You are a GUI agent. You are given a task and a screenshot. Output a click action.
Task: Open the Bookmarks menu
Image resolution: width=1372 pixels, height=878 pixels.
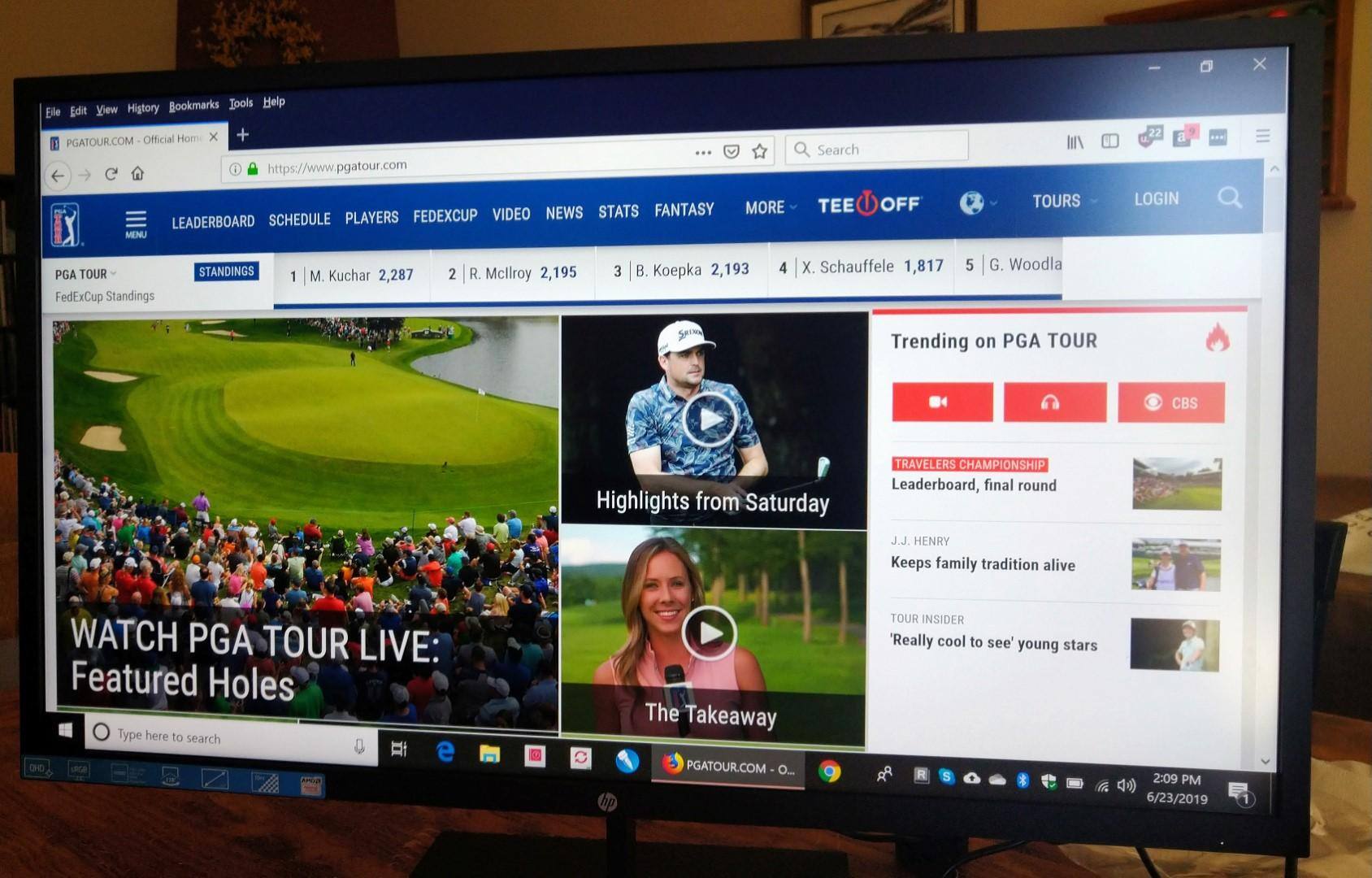193,106
